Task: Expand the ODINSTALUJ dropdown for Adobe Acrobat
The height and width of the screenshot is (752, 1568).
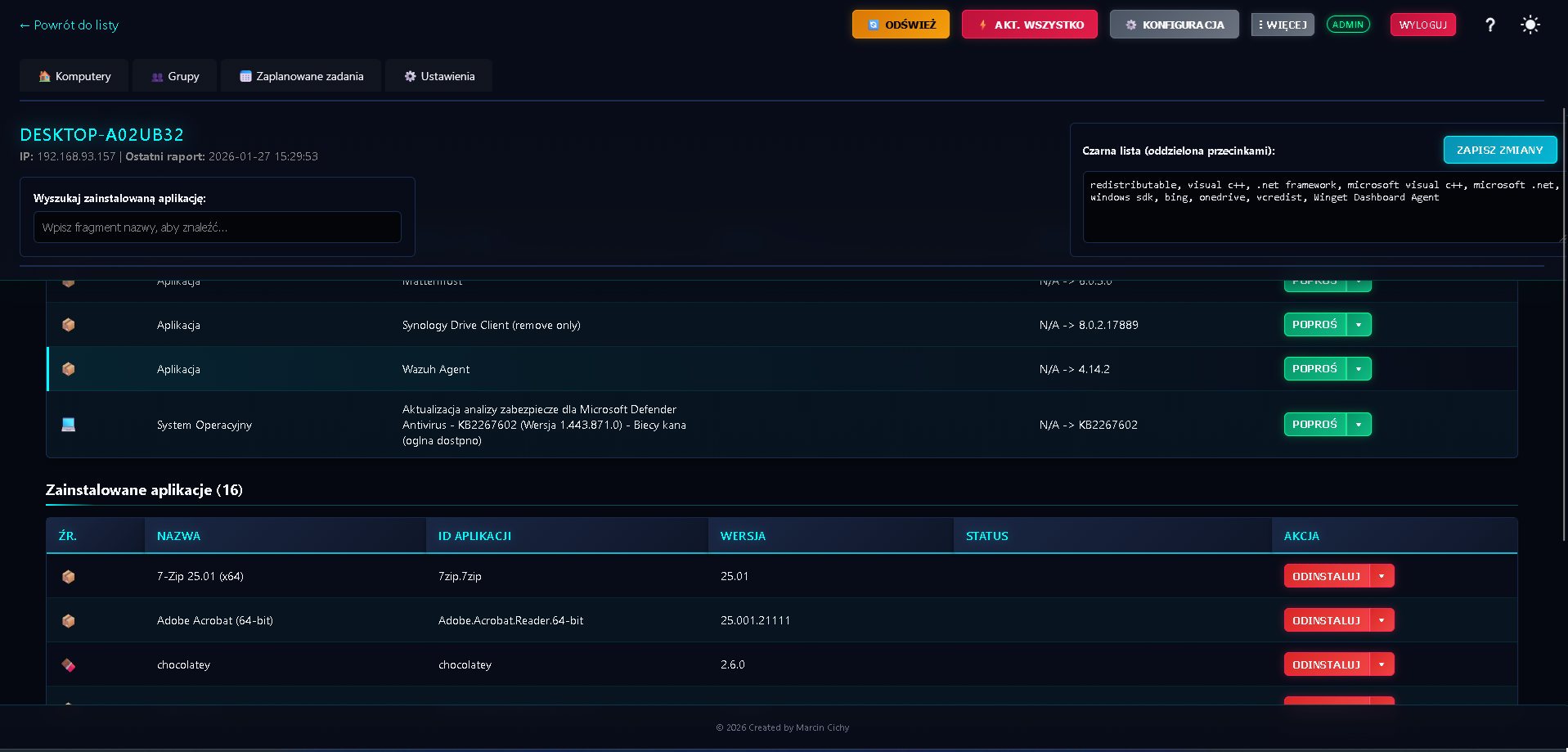Action: [x=1382, y=620]
